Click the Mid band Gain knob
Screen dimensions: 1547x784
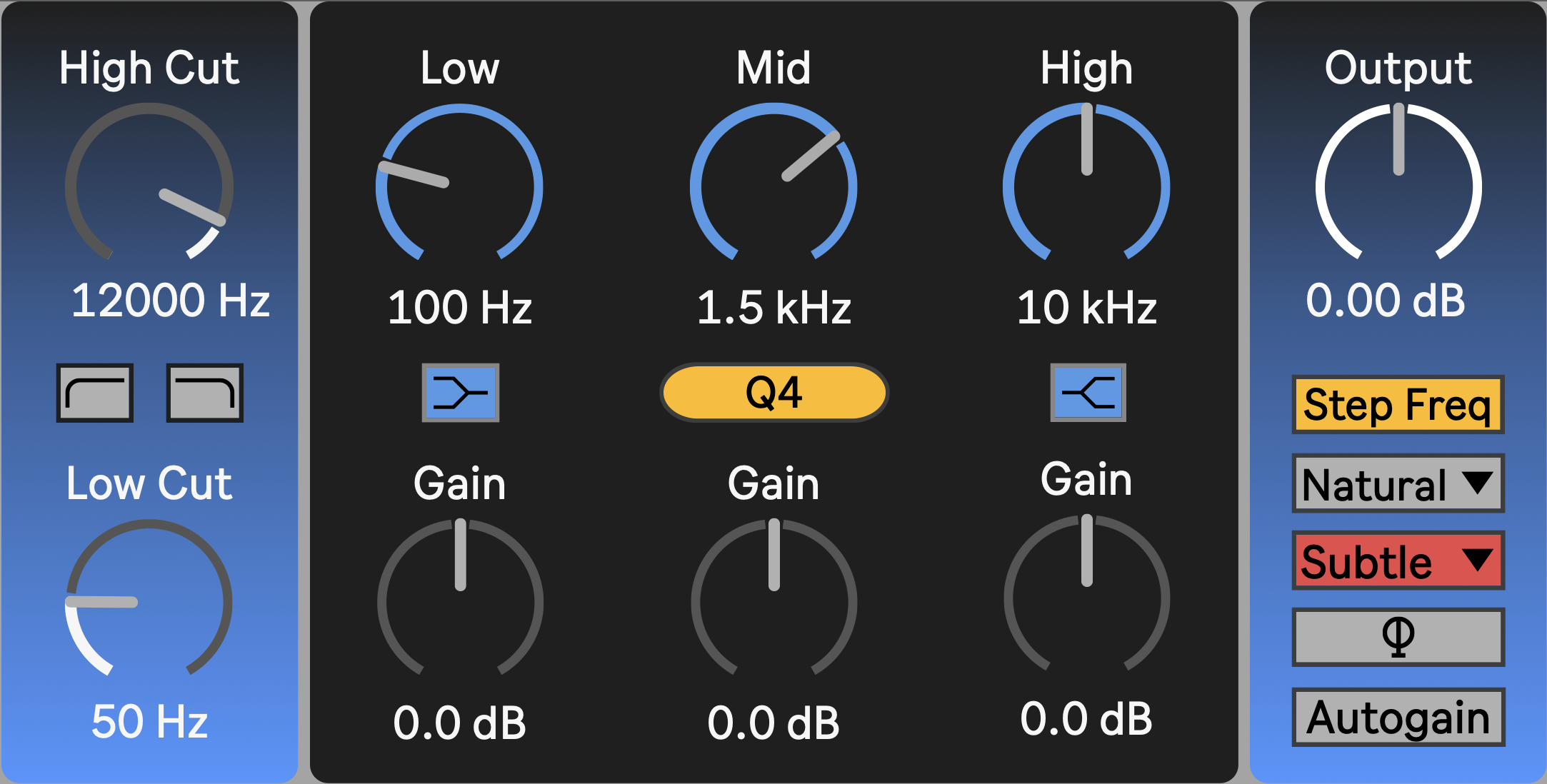pyautogui.click(x=773, y=603)
